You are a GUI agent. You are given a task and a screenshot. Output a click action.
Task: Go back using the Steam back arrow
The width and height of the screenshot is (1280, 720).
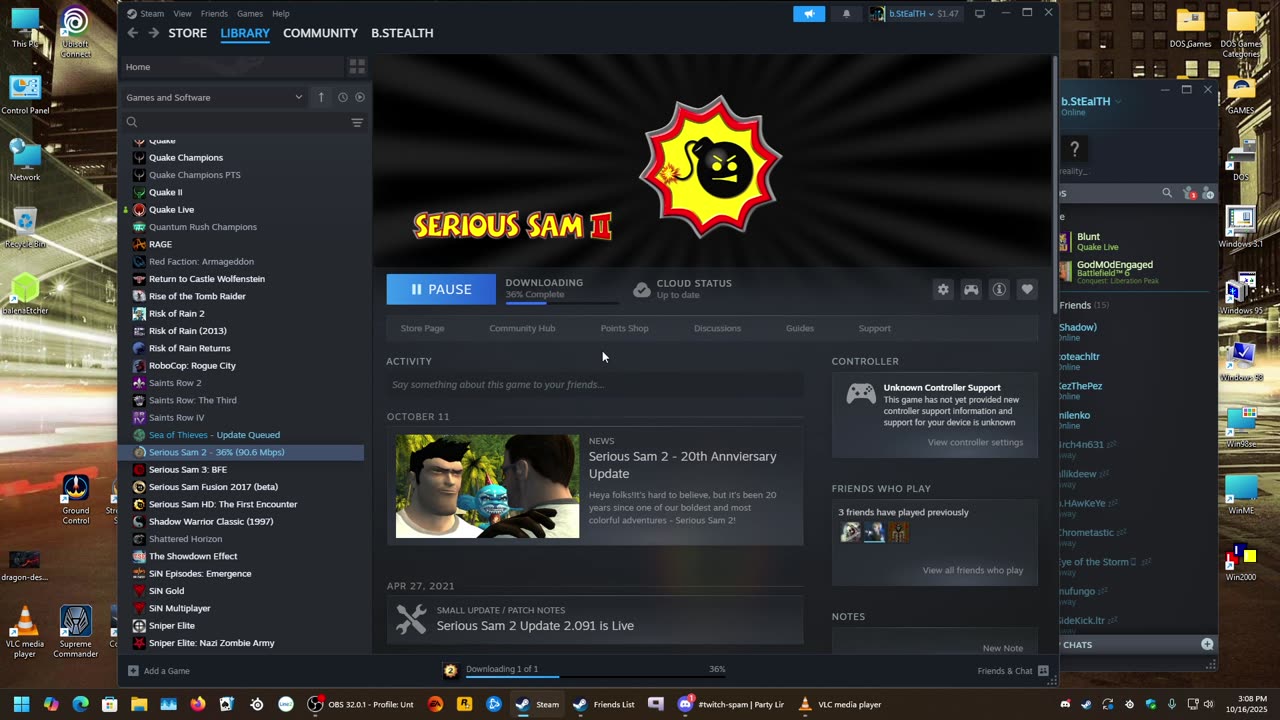(x=132, y=33)
